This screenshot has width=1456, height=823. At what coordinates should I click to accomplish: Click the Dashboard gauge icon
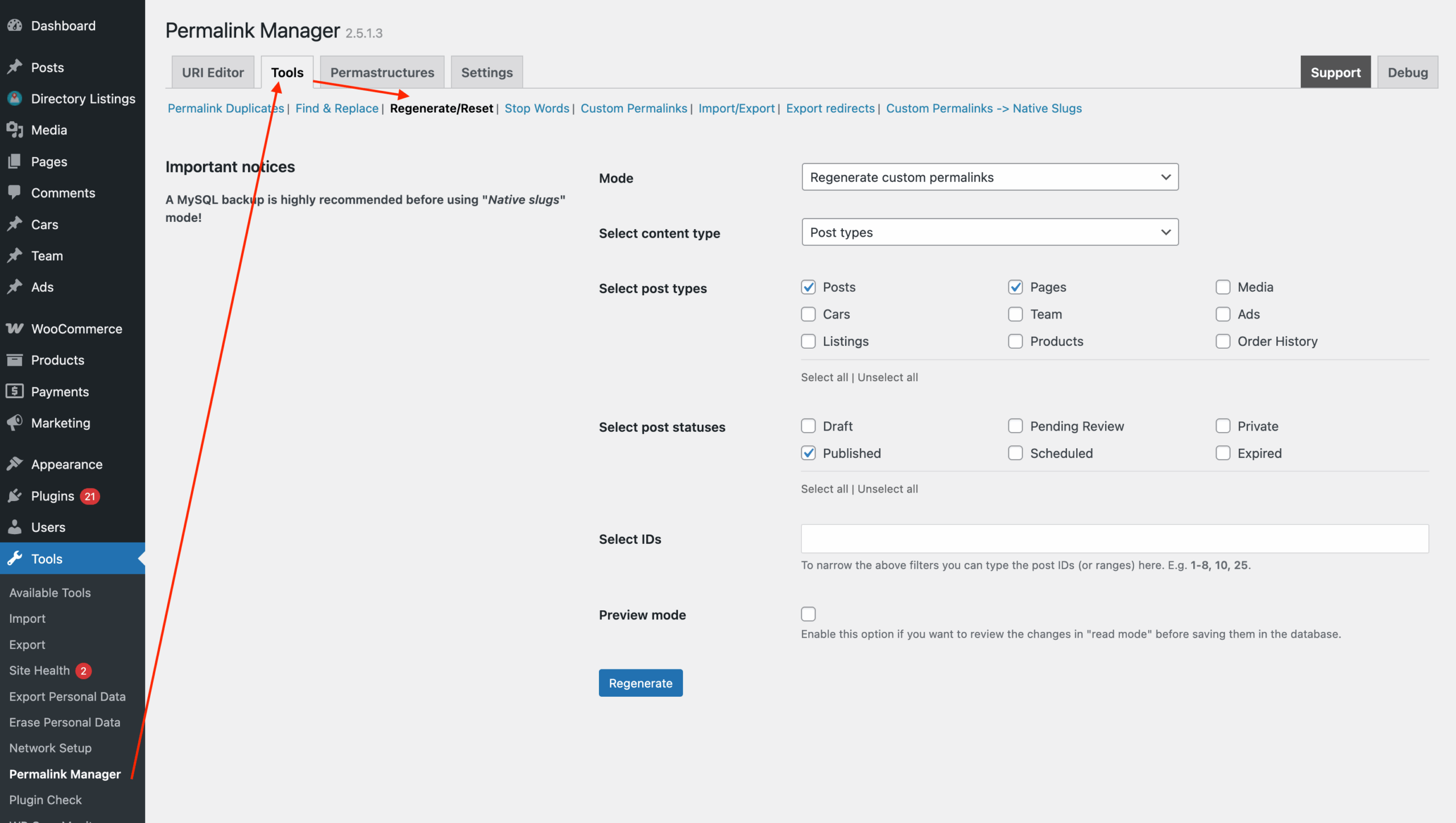(x=15, y=26)
